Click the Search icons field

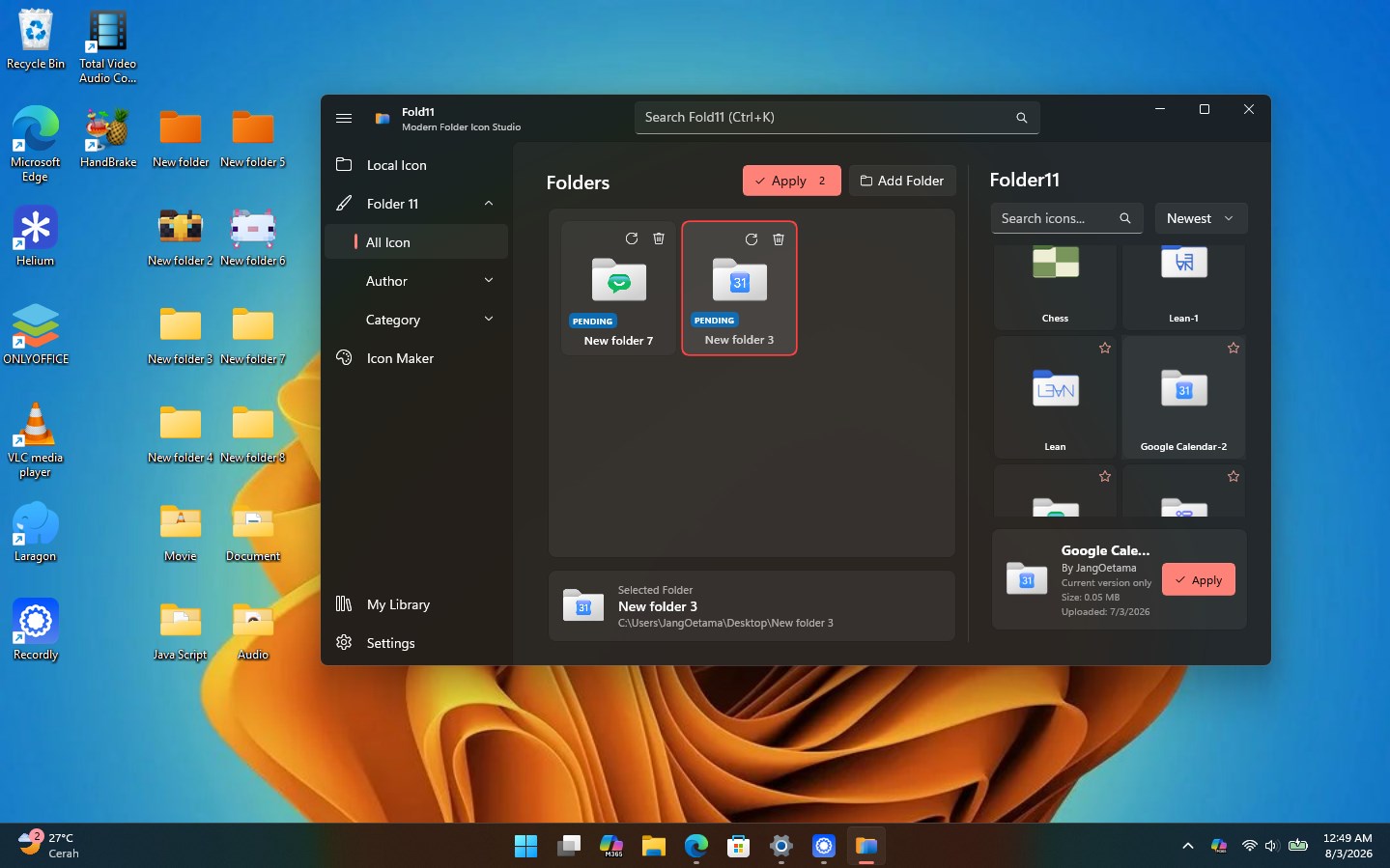click(1067, 218)
